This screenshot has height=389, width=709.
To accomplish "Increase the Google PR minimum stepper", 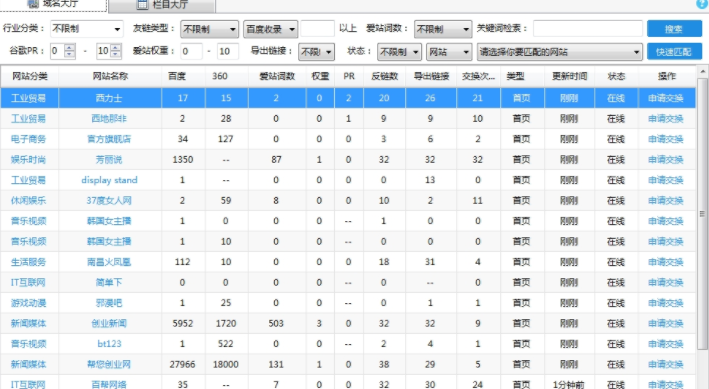I will [70, 47].
